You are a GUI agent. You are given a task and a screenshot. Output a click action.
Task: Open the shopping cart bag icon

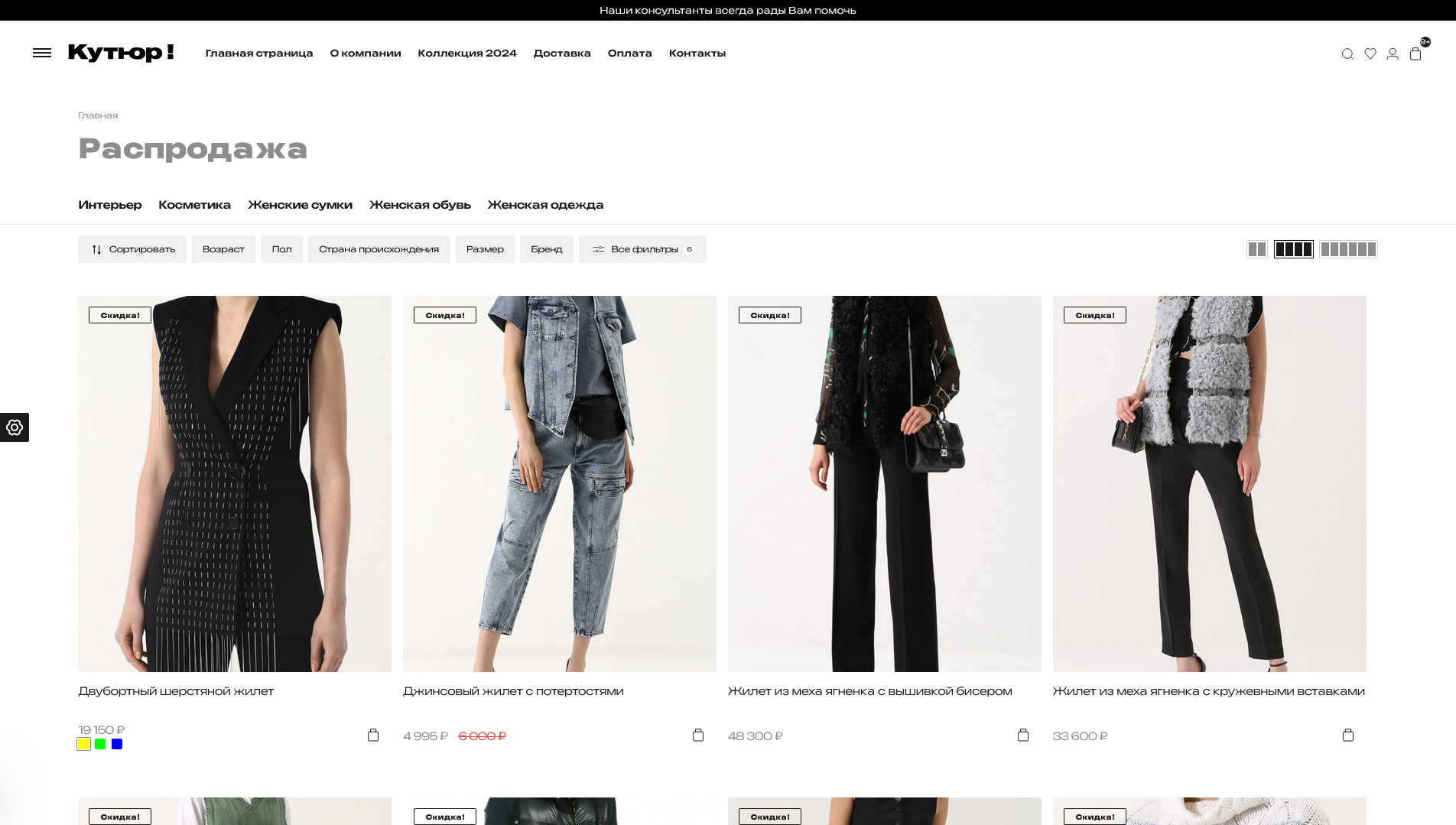1415,54
